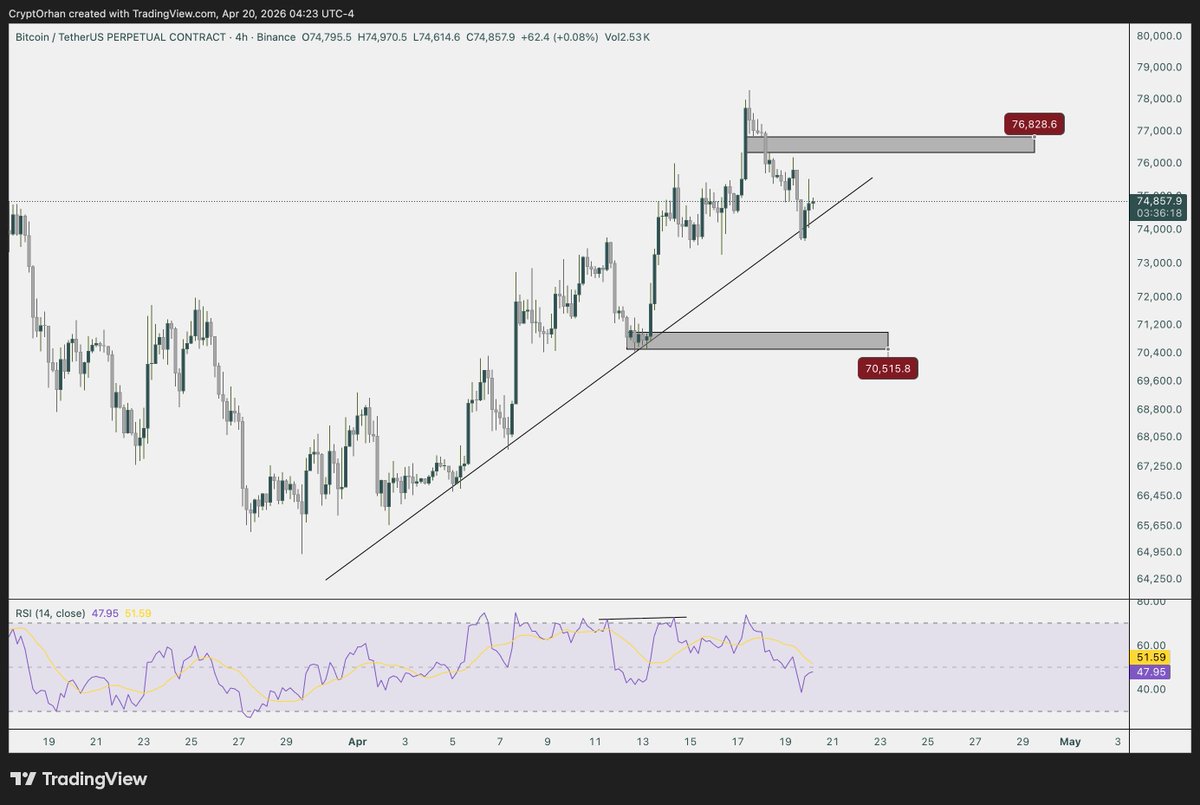Click the yellow 51.59 tag on RSI axis
The width and height of the screenshot is (1200, 805).
(1150, 657)
